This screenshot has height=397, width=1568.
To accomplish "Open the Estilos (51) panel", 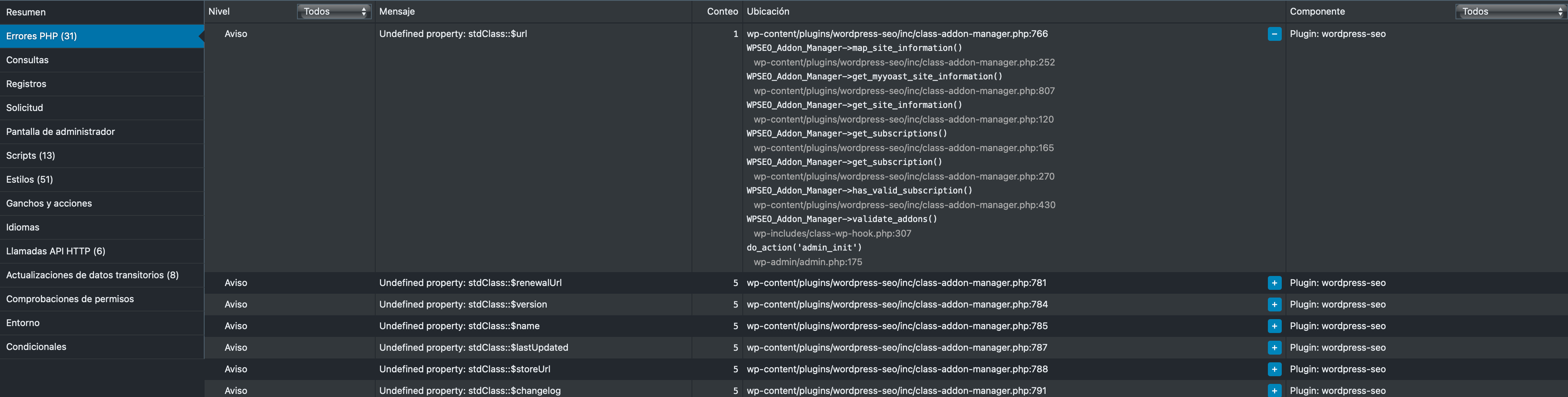I will [102, 179].
